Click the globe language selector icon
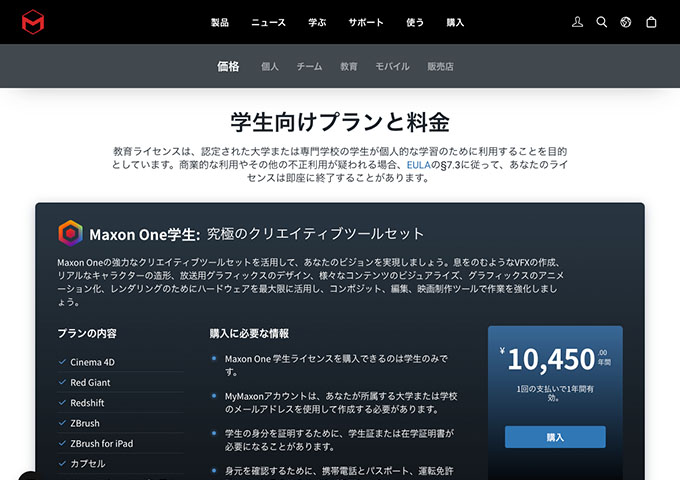 (626, 22)
